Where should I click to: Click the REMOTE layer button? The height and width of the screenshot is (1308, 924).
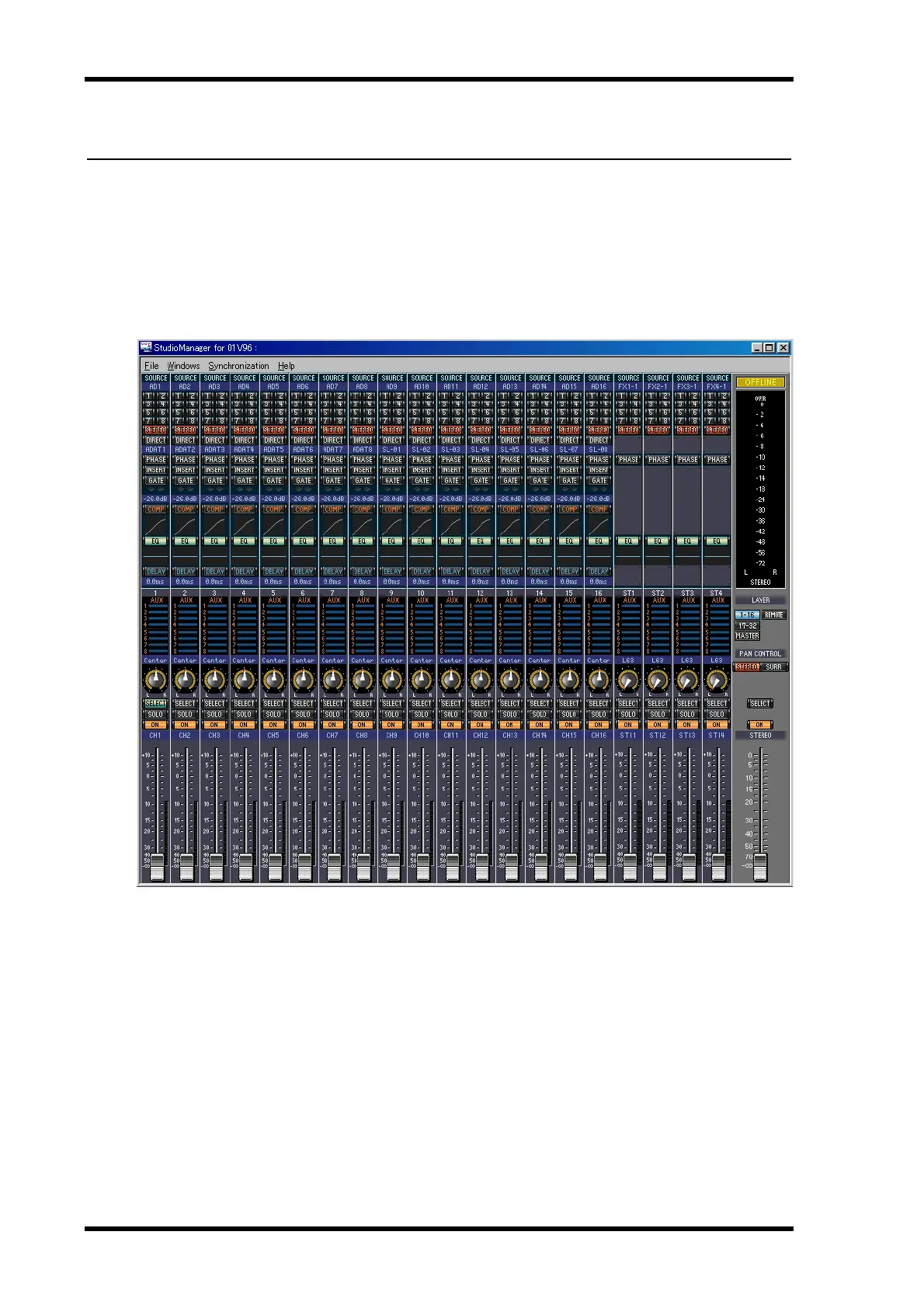(774, 615)
